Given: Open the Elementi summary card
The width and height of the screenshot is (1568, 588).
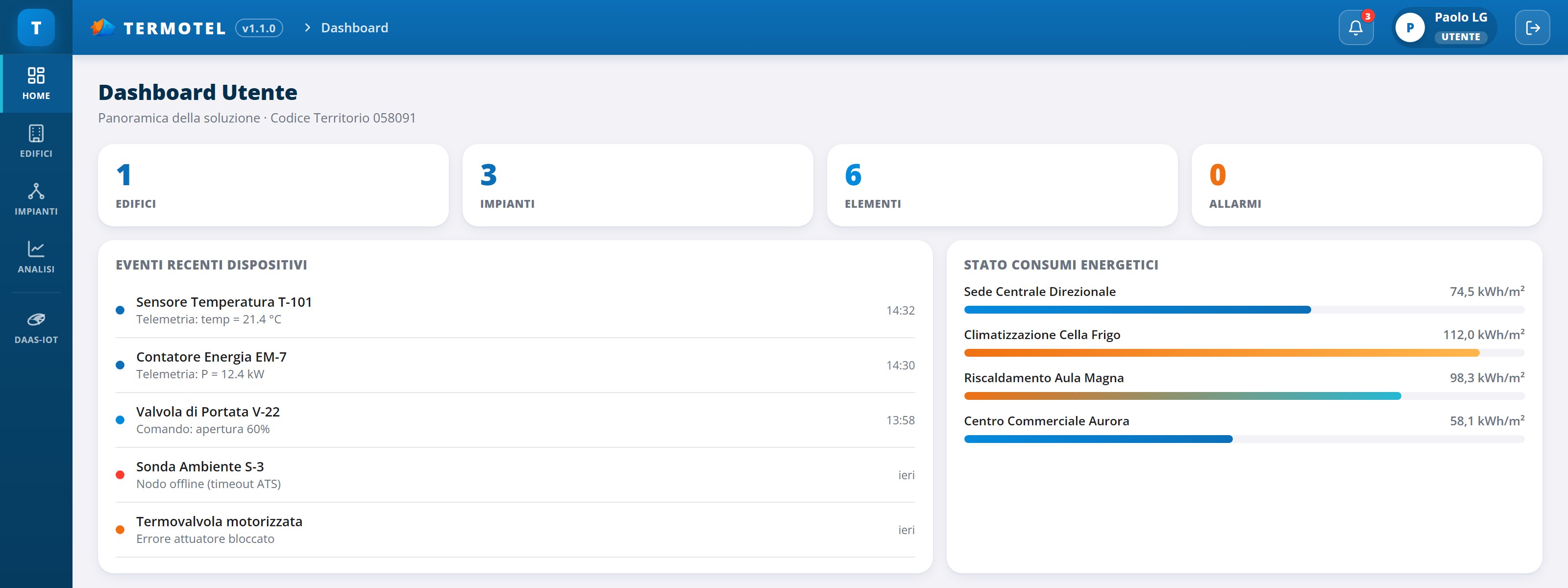Looking at the screenshot, I should coord(1002,185).
